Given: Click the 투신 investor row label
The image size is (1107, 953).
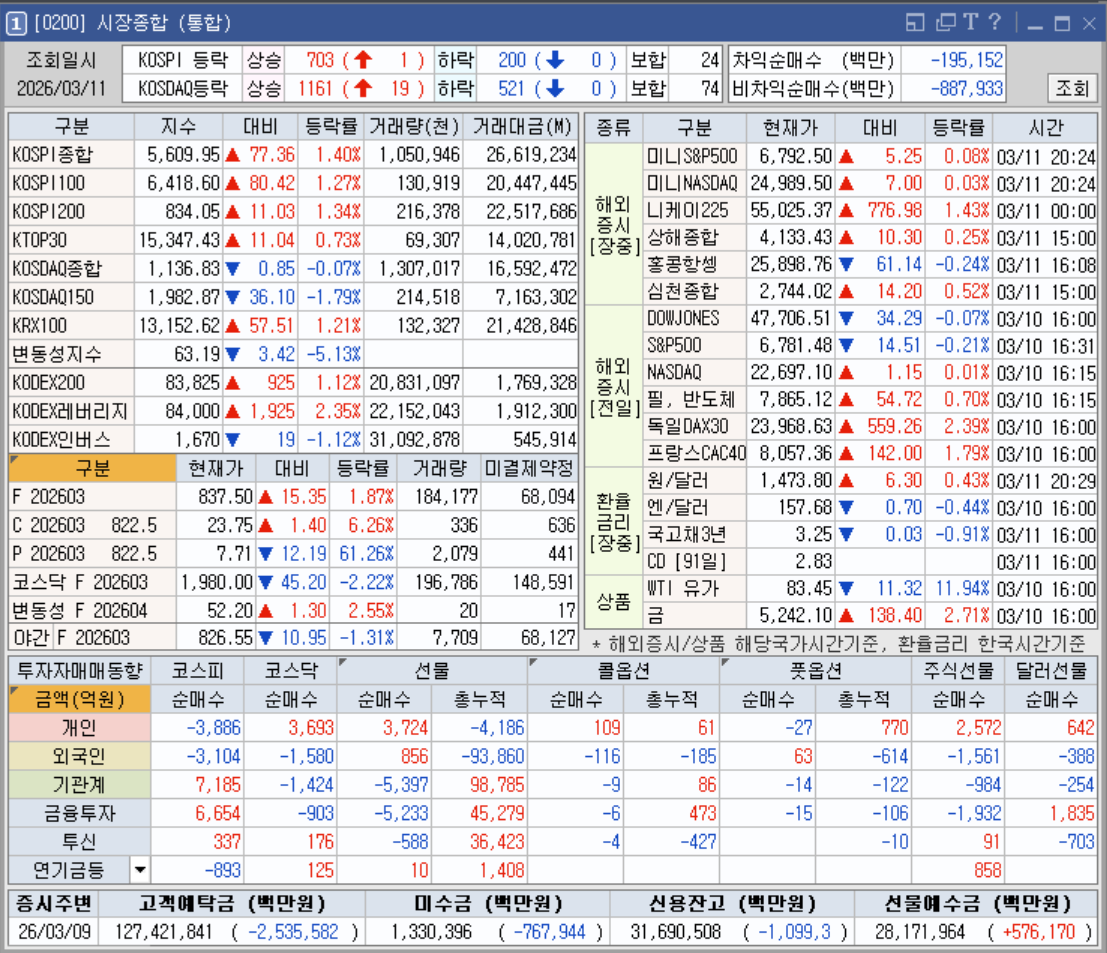Looking at the screenshot, I should pos(80,841).
